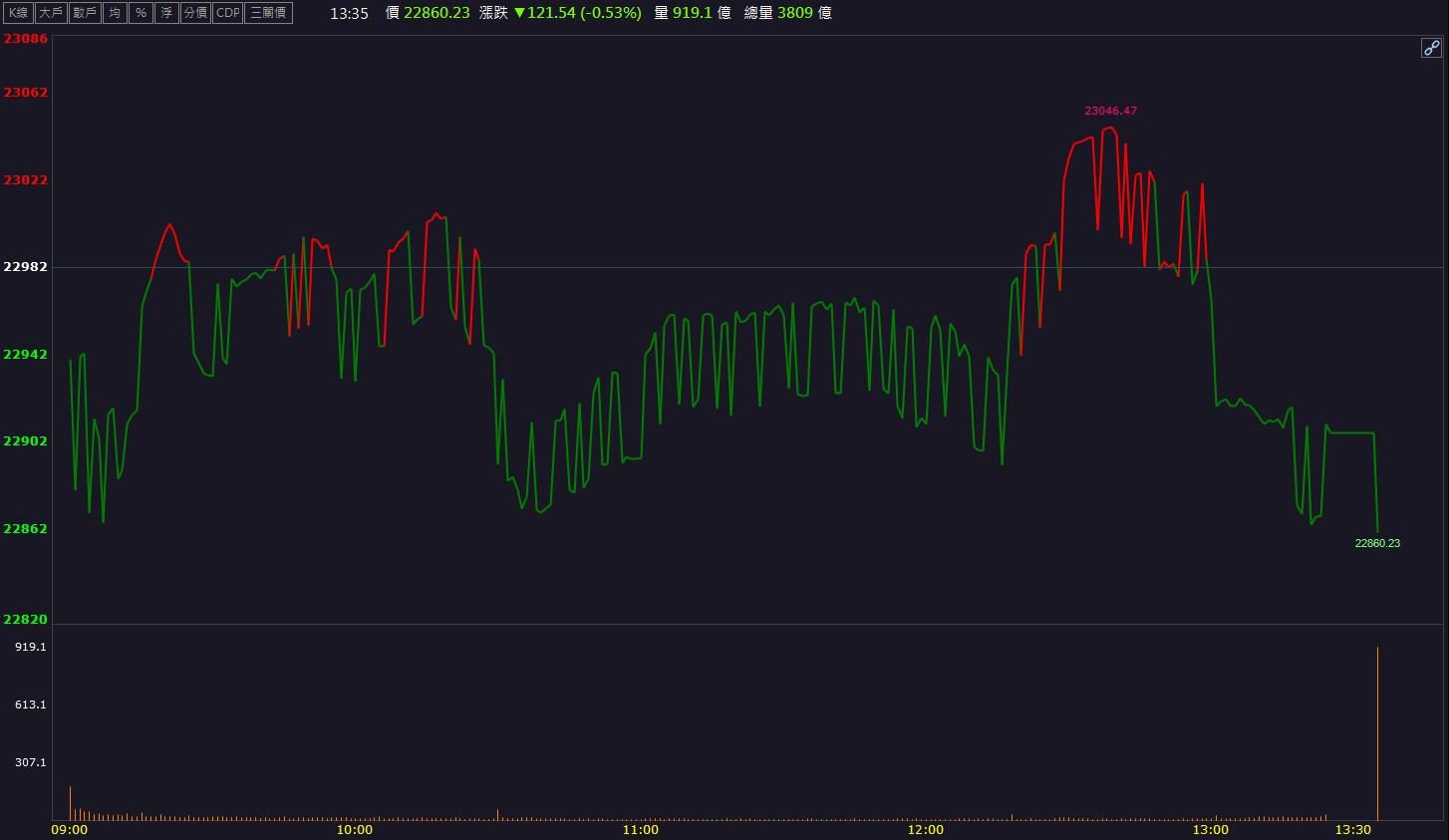Click the last price label 22860.23 on chart
The height and width of the screenshot is (840, 1449).
click(x=1377, y=543)
